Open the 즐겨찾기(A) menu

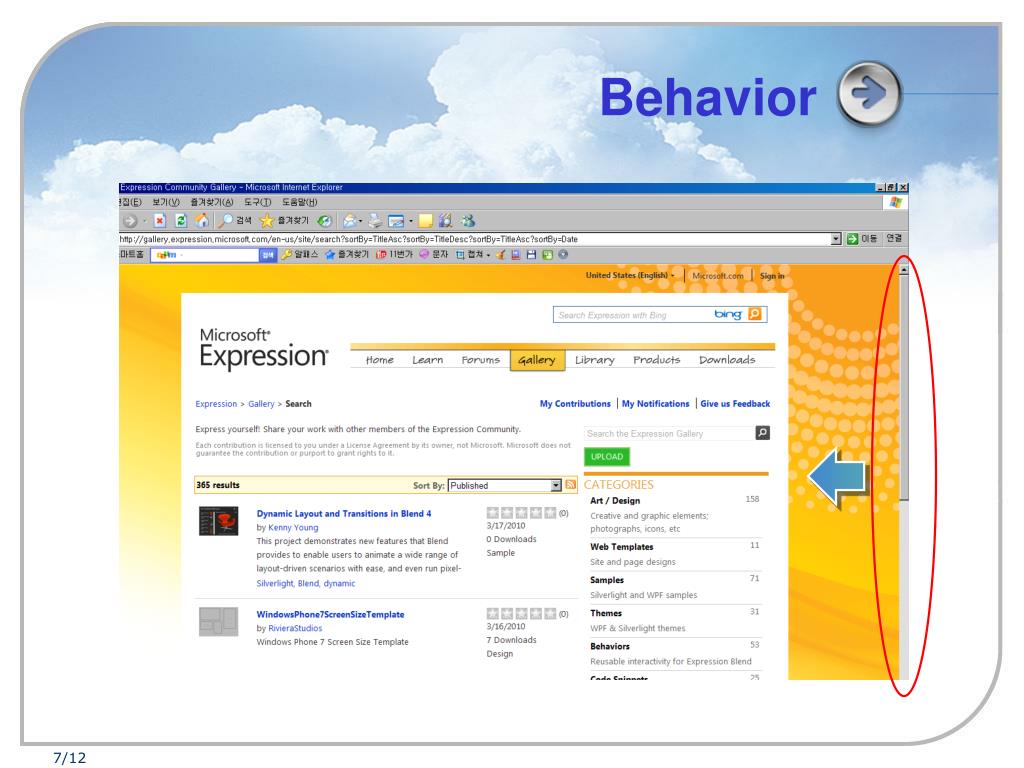212,202
